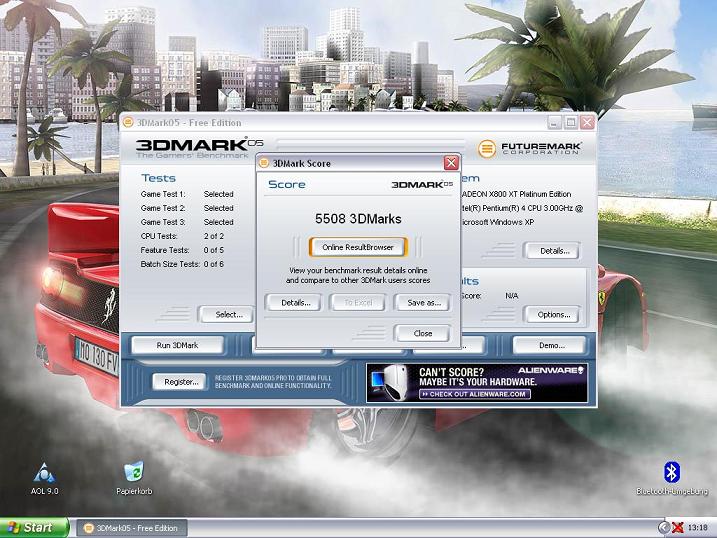Click the taskbar clock showing 13:18
The image size is (717, 538).
697,527
